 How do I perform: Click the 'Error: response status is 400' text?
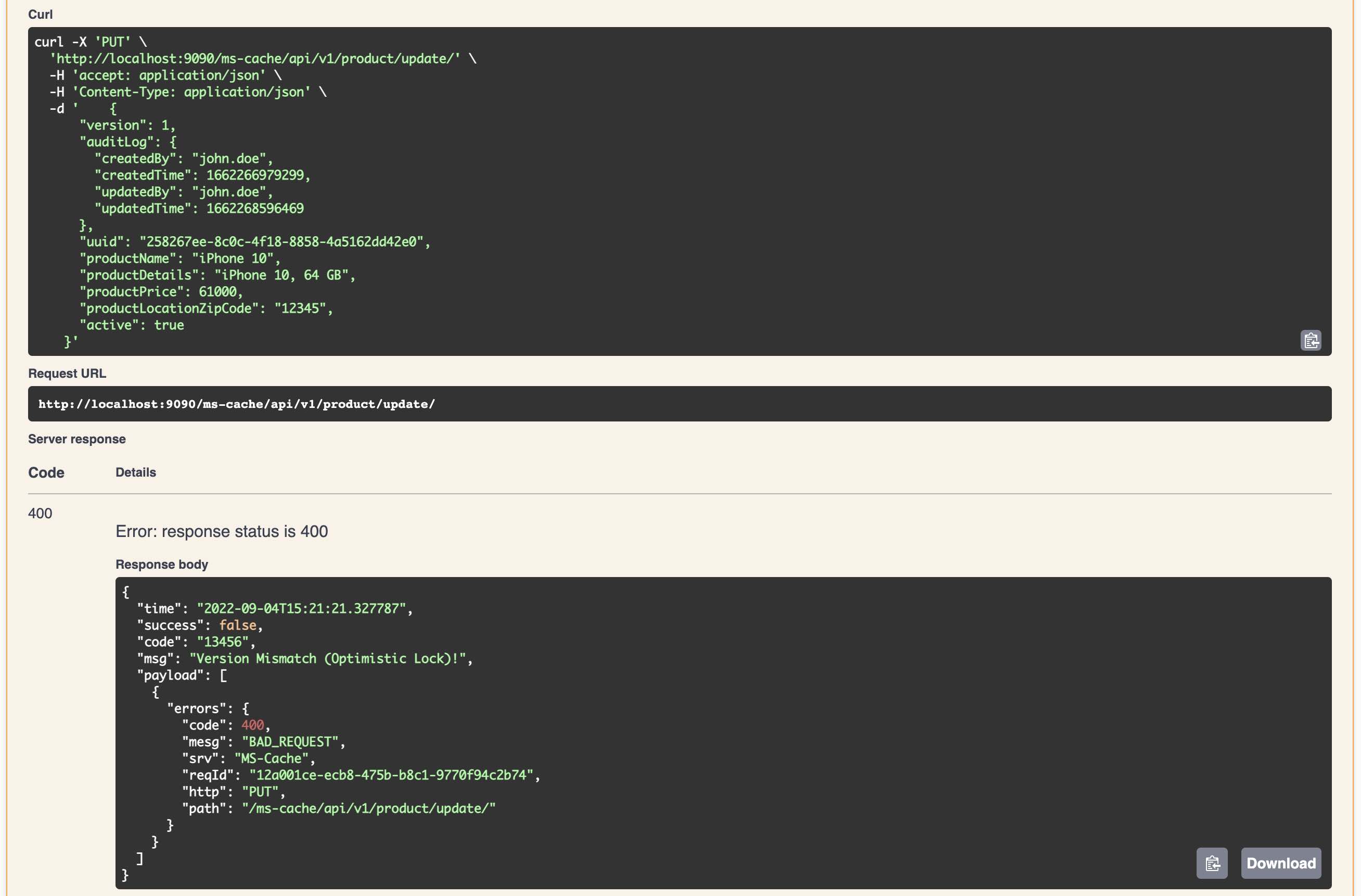221,532
